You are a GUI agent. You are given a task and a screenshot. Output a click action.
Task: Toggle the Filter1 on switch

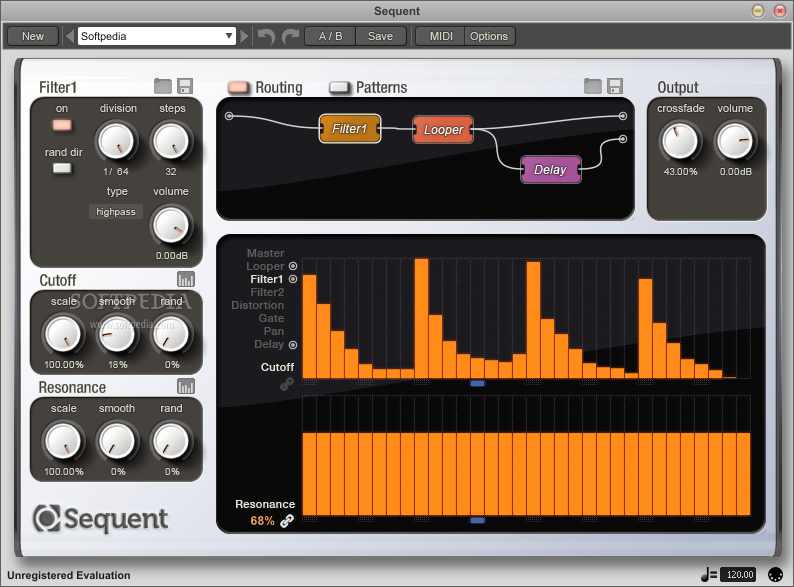coord(62,125)
